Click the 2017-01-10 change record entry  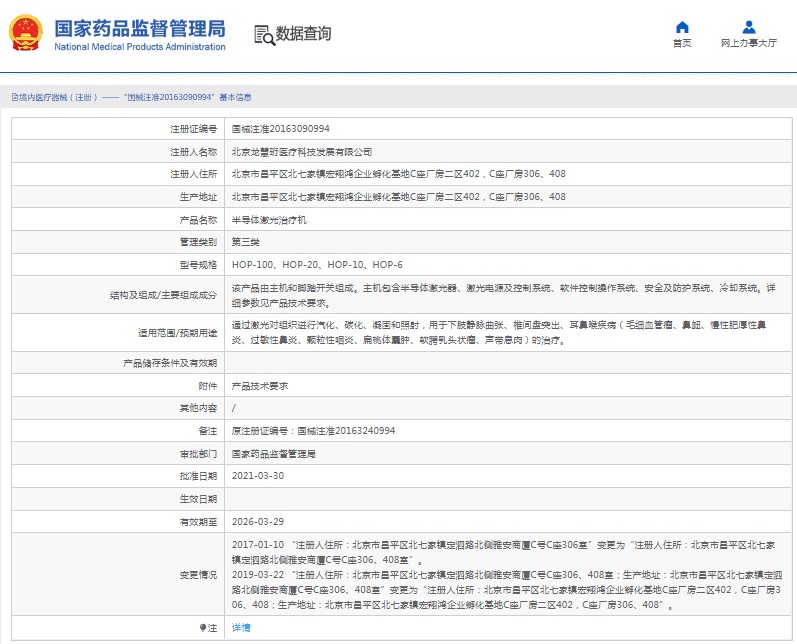(x=503, y=552)
